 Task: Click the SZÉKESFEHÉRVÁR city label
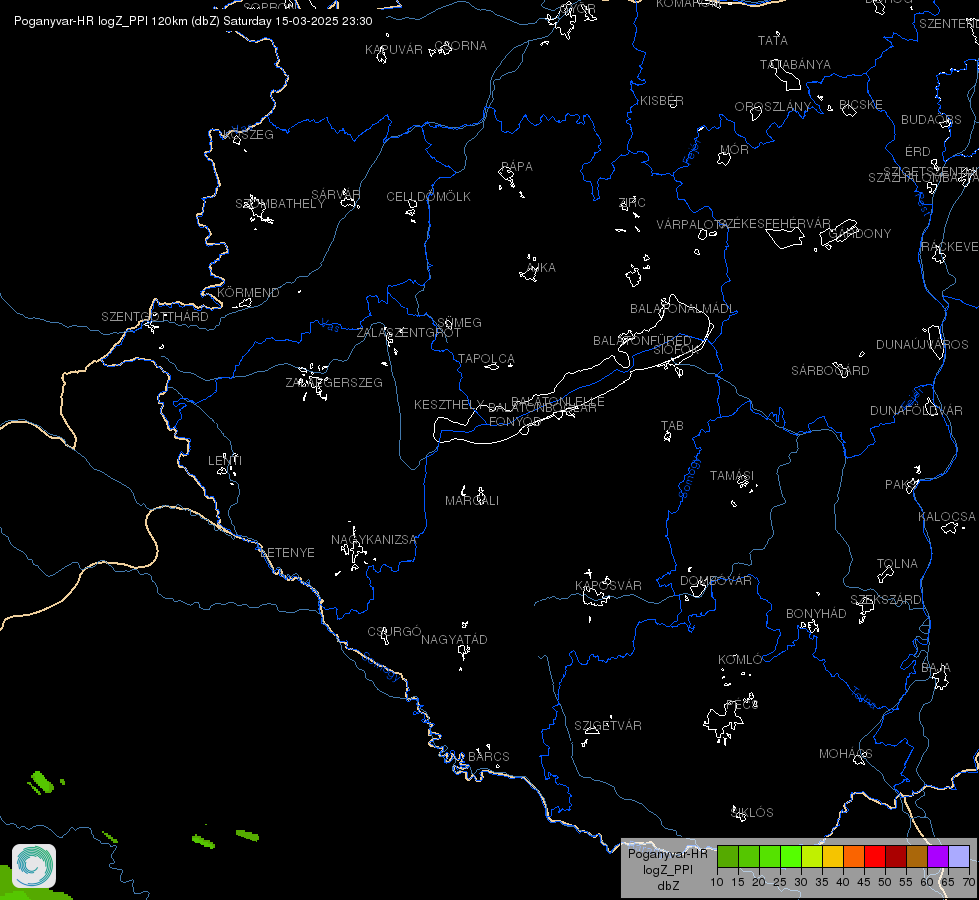[774, 224]
